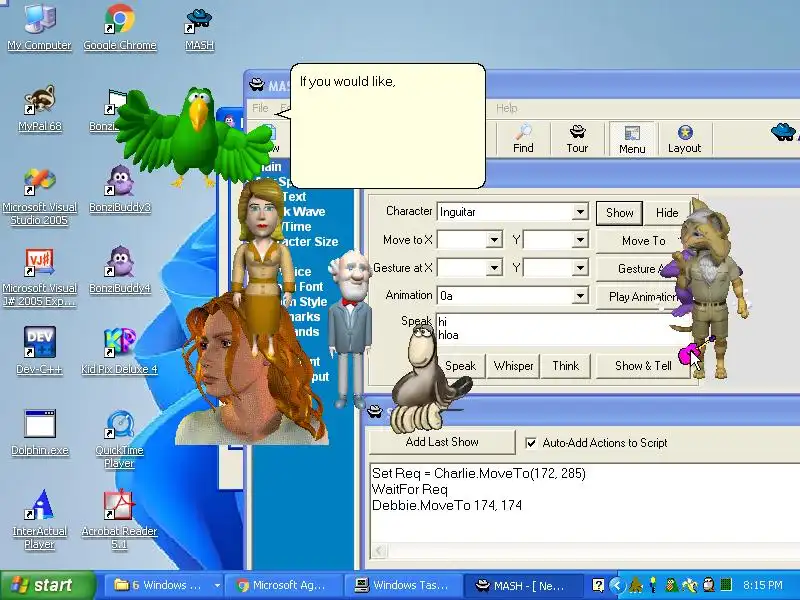Viewport: 800px width, 600px height.
Task: Open the Character dropdown showing Inguitar
Action: pyautogui.click(x=580, y=212)
